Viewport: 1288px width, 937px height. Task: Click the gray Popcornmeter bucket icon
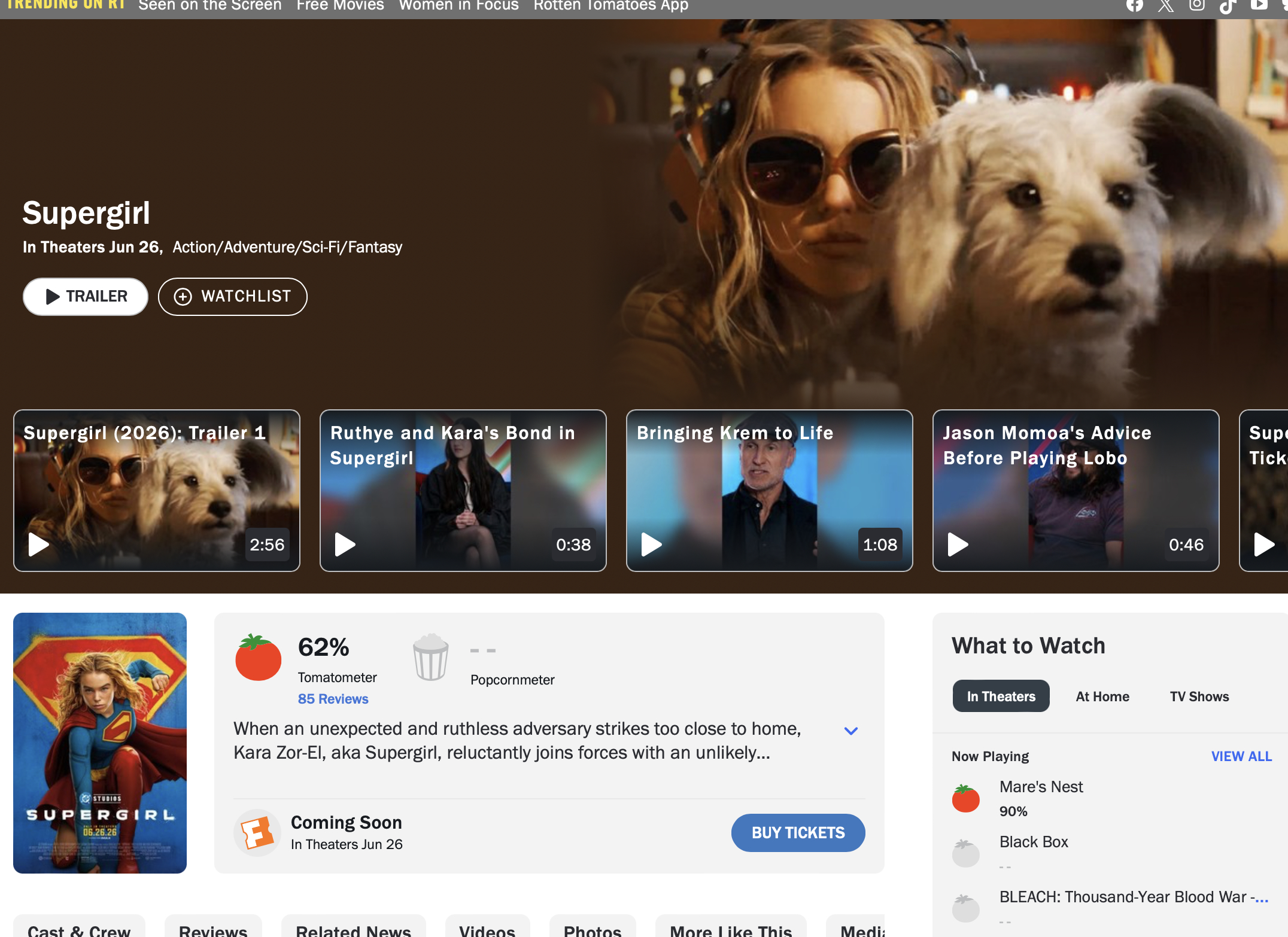pyautogui.click(x=430, y=657)
